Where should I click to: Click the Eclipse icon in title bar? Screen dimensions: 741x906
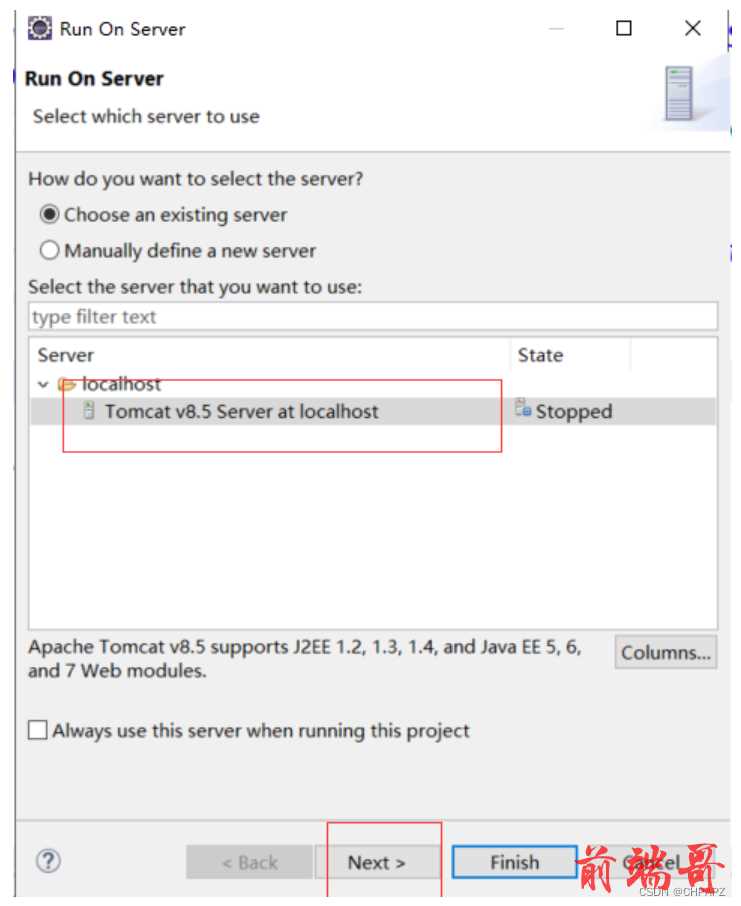pyautogui.click(x=39, y=28)
